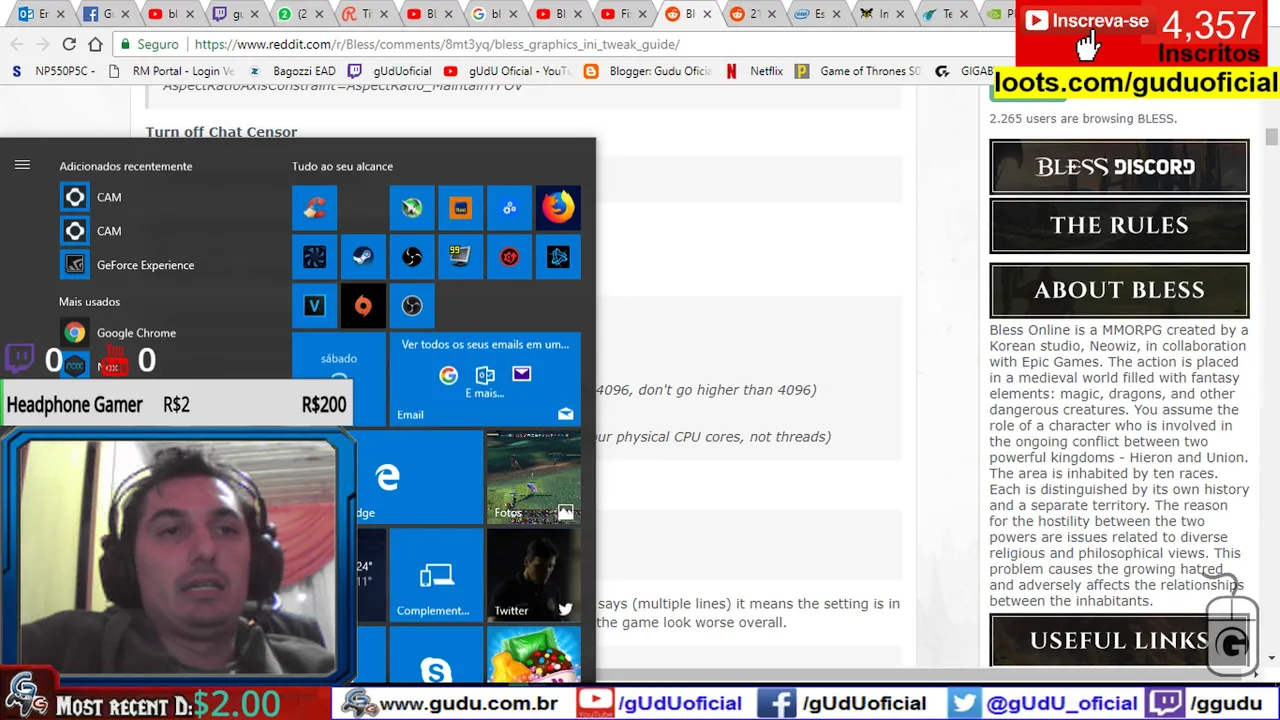The height and width of the screenshot is (720, 1280).
Task: Open the blue fan tile
Action: (x=314, y=257)
